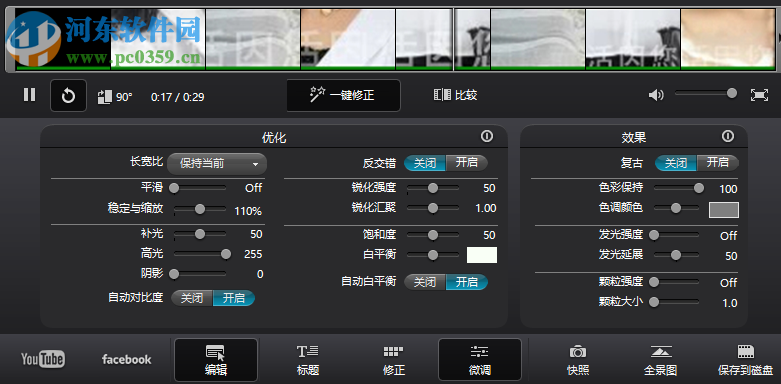Set 自动白平衡 to 开启

pos(467,282)
